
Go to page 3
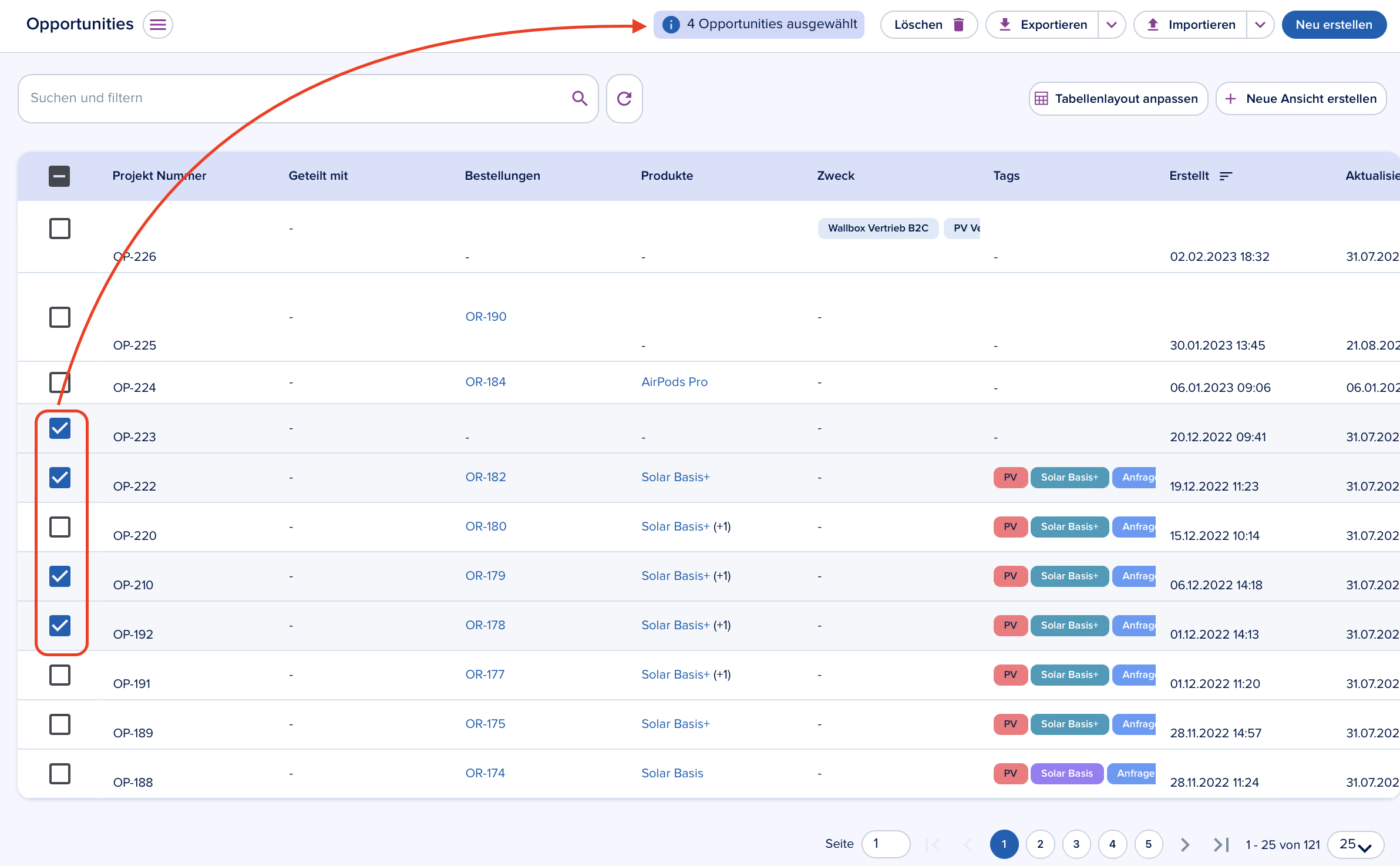coord(1076,844)
